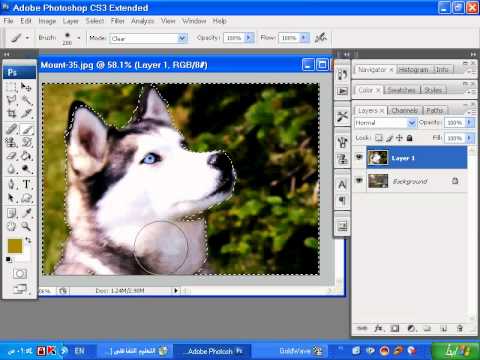480x360 pixels.
Task: Toggle lock image pixels
Action: 389,138
